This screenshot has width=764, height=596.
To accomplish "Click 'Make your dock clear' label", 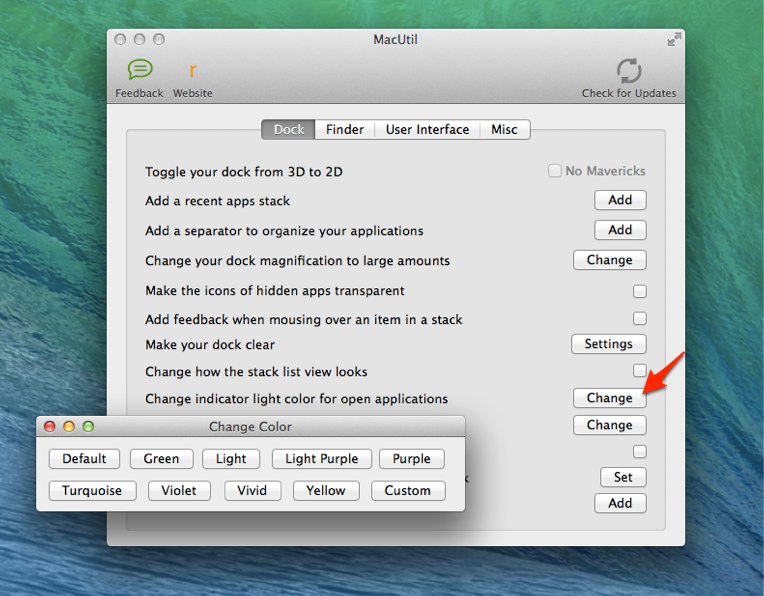I will (x=210, y=345).
